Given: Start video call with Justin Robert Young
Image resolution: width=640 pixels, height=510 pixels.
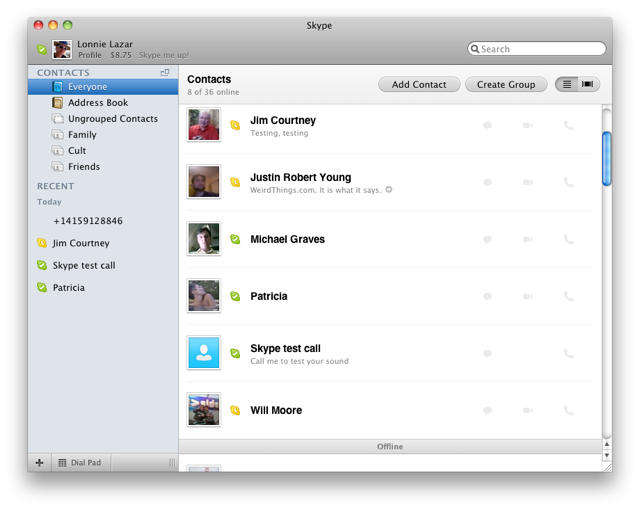Looking at the screenshot, I should [x=527, y=183].
